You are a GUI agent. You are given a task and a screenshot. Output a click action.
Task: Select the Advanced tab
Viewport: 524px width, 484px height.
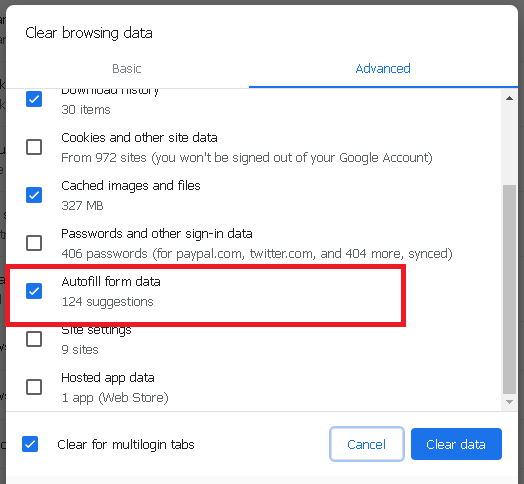click(383, 69)
